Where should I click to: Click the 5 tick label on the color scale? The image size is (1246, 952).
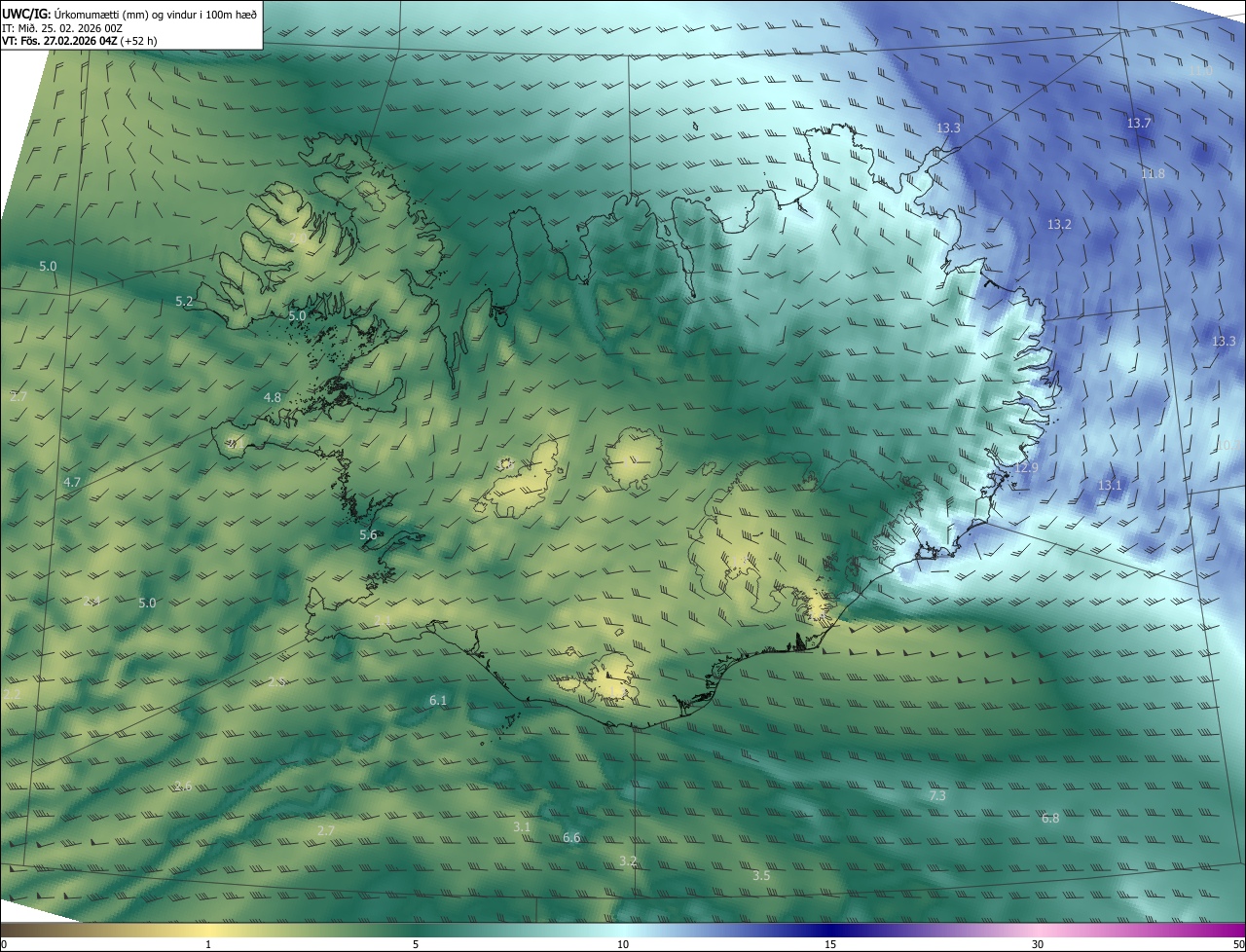tap(416, 944)
